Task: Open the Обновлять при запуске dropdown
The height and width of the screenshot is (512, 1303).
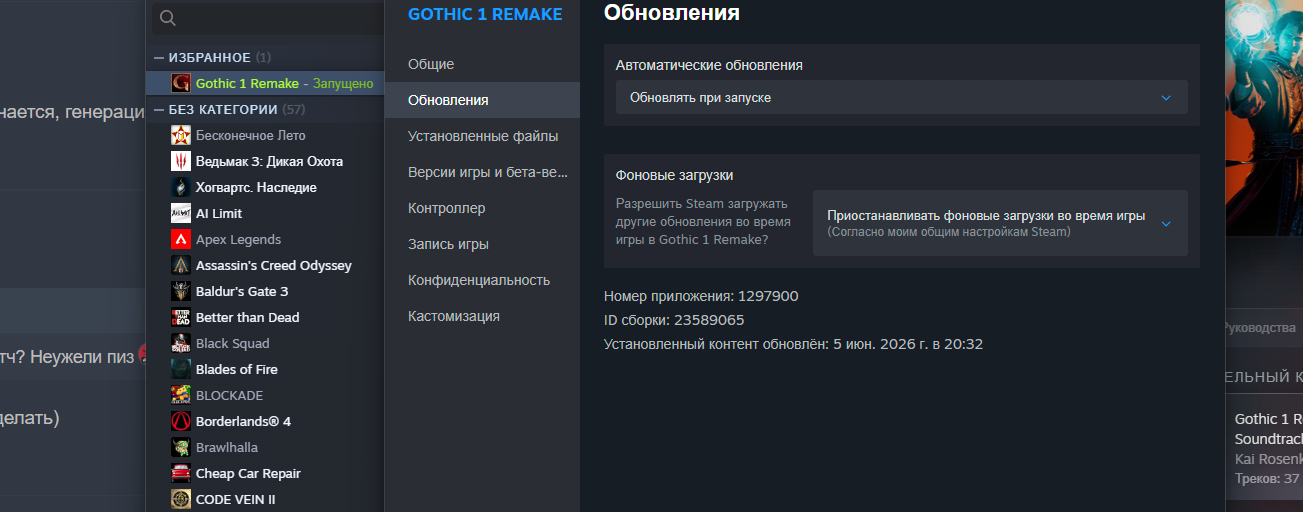Action: 901,97
